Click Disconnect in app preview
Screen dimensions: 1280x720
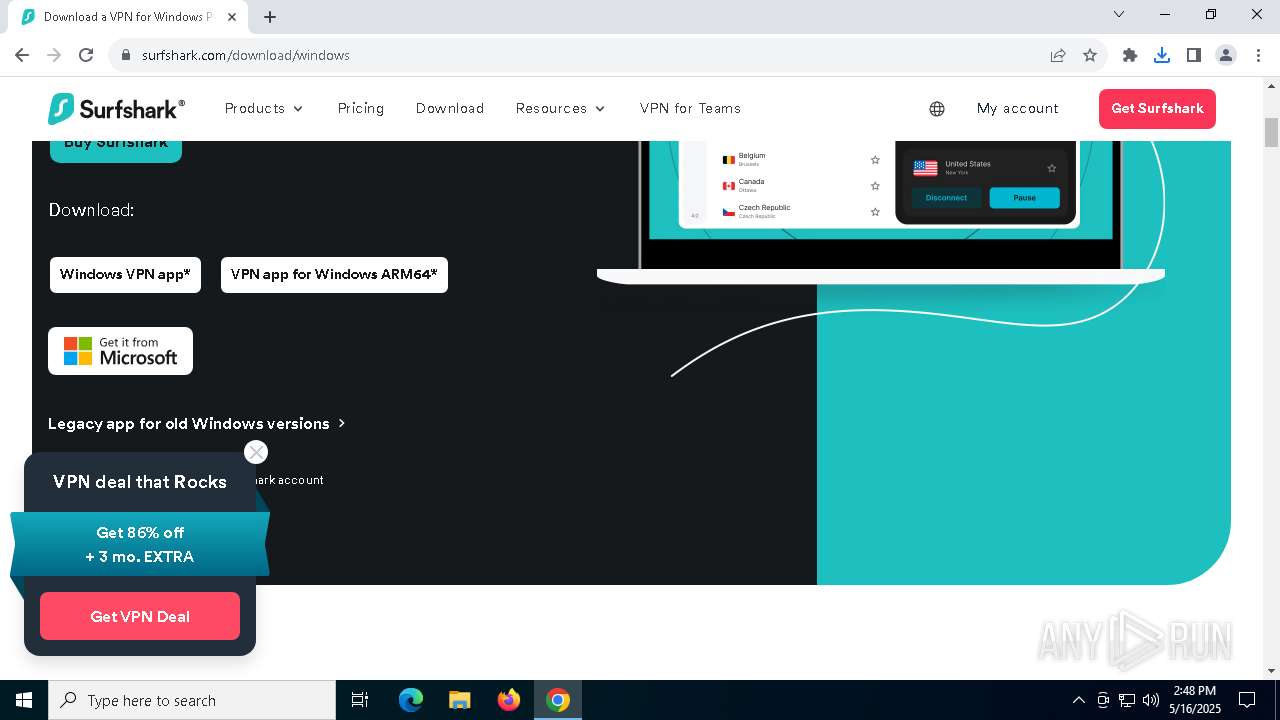946,197
